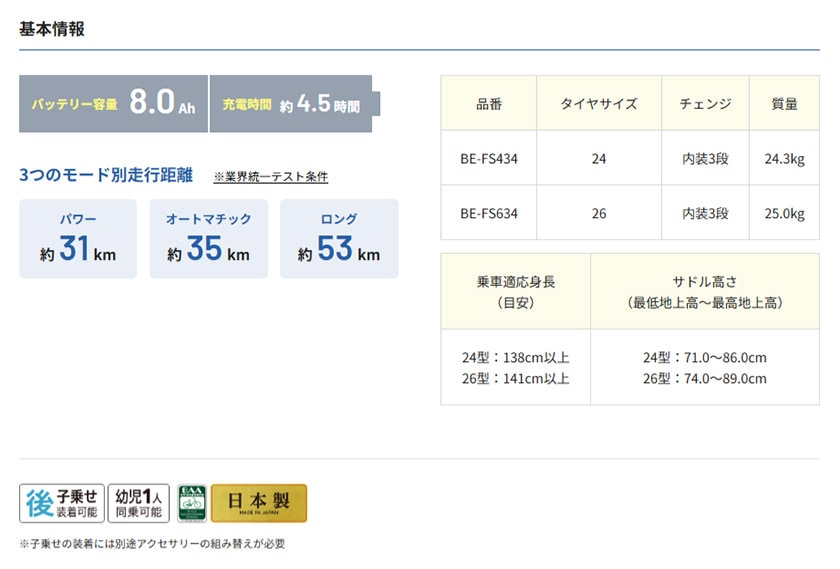840x569 pixels.
Task: Select the BE-FS434 model cell
Action: (x=489, y=159)
